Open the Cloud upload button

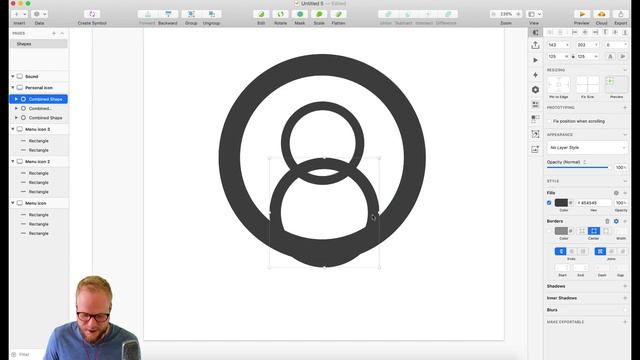pyautogui.click(x=602, y=14)
